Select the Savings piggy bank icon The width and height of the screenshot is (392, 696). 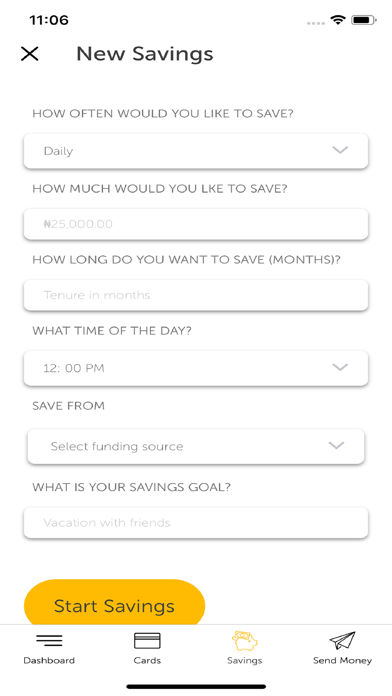[245, 641]
